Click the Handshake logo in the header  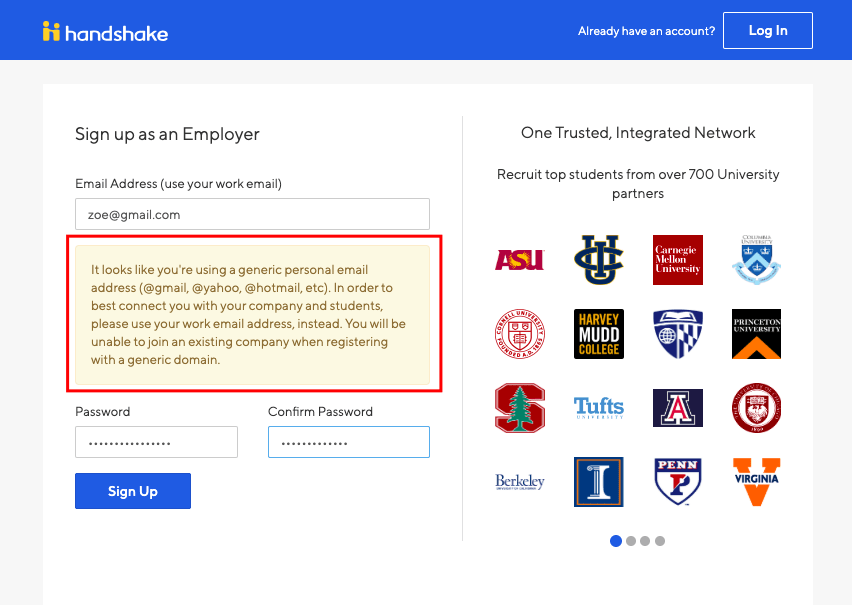coord(104,30)
